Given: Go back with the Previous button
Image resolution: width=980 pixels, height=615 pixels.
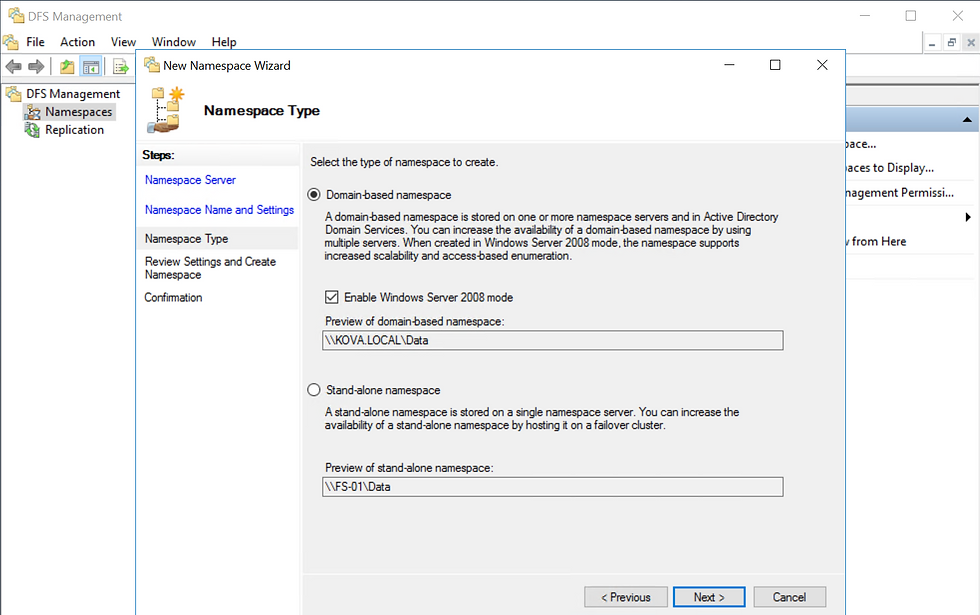Looking at the screenshot, I should 626,597.
